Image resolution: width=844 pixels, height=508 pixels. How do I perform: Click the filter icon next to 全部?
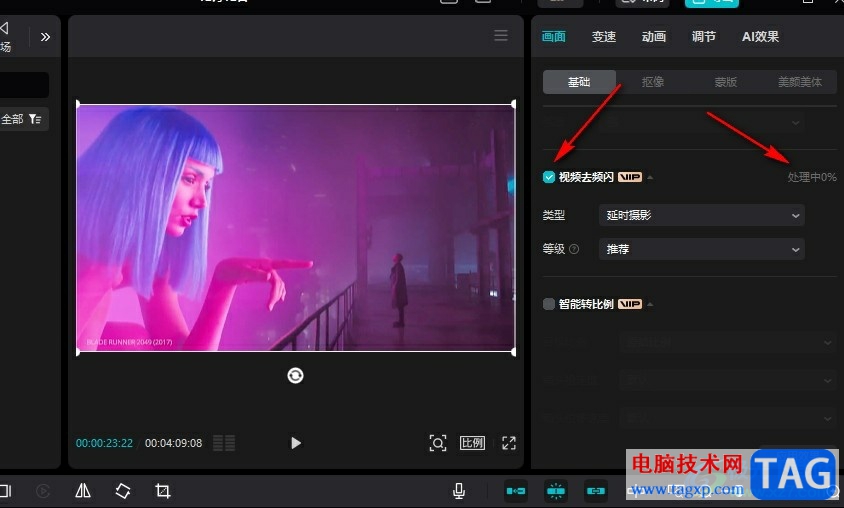(x=35, y=119)
